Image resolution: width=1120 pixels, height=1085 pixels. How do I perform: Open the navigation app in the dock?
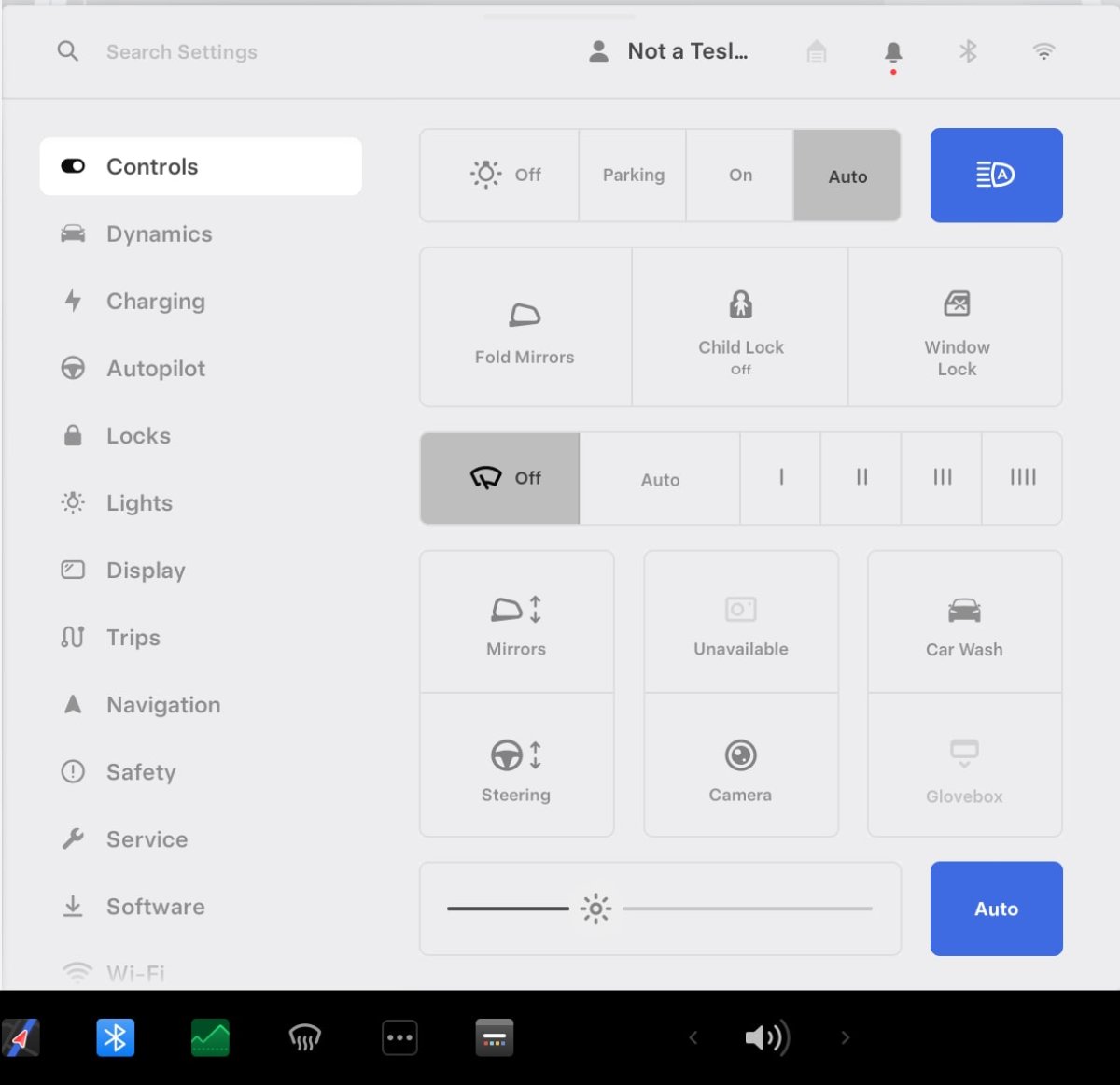21,1037
